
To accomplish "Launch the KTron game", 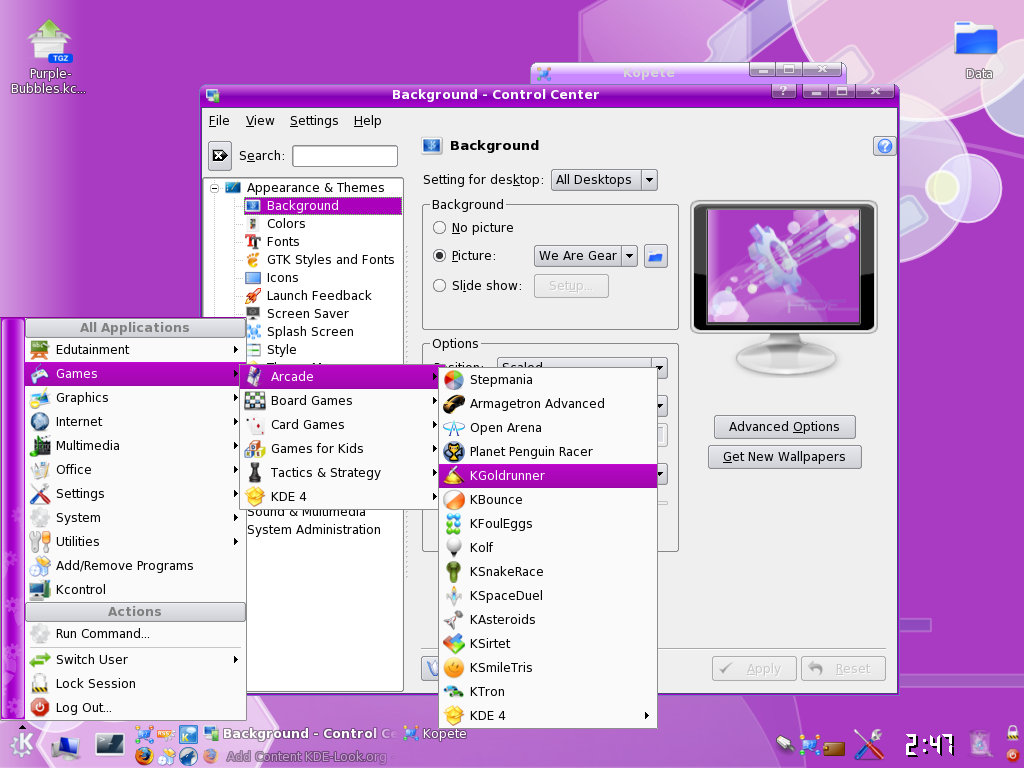I will tap(548, 692).
